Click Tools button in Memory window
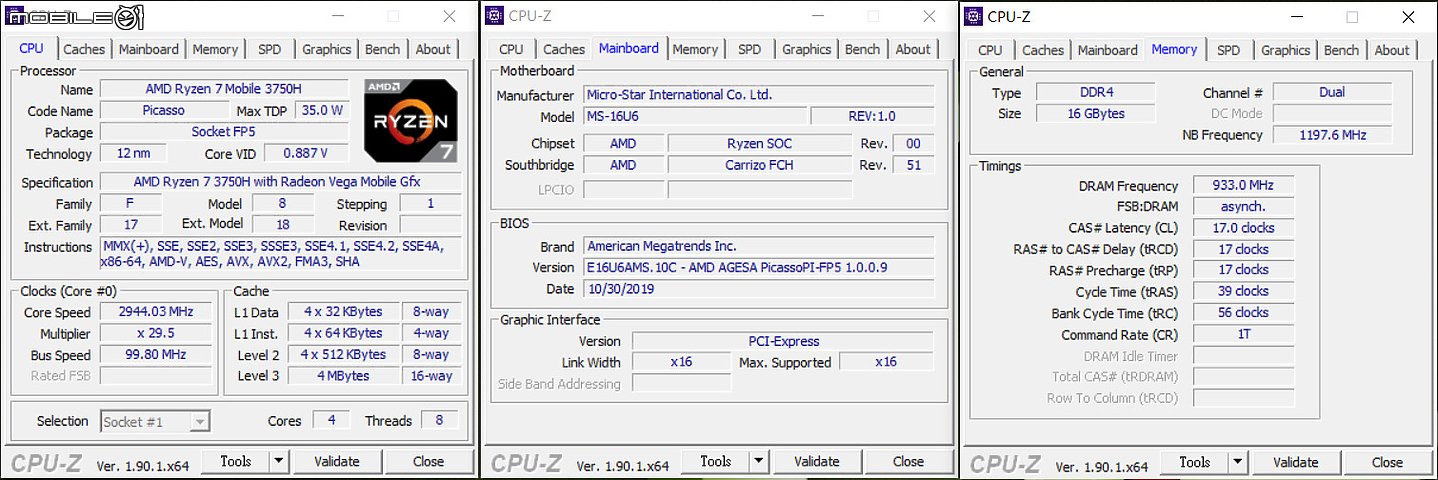 click(1195, 462)
